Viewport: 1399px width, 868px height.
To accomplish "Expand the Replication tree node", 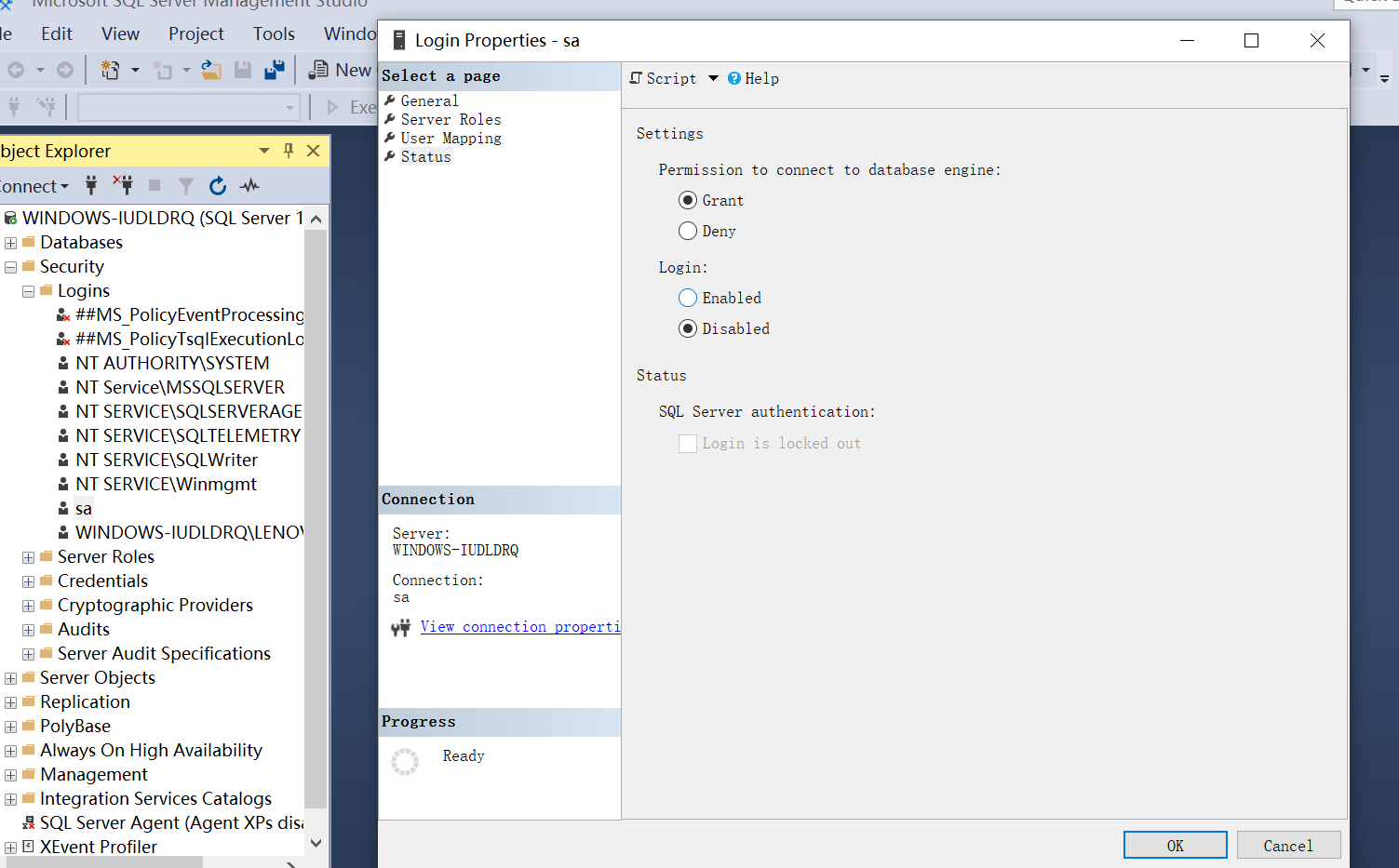I will pyautogui.click(x=10, y=702).
